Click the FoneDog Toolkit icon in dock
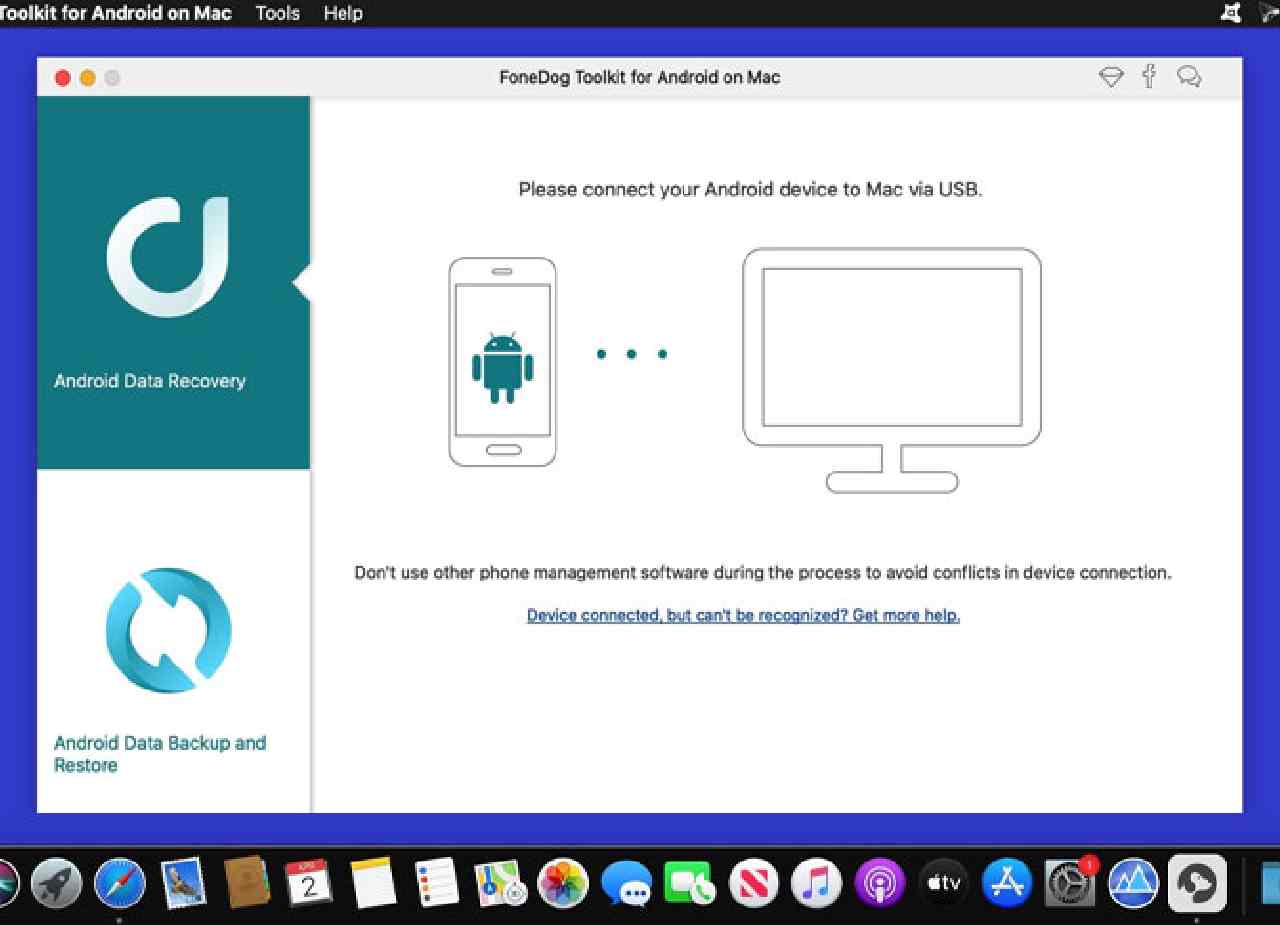Image resolution: width=1280 pixels, height=925 pixels. 1197,883
